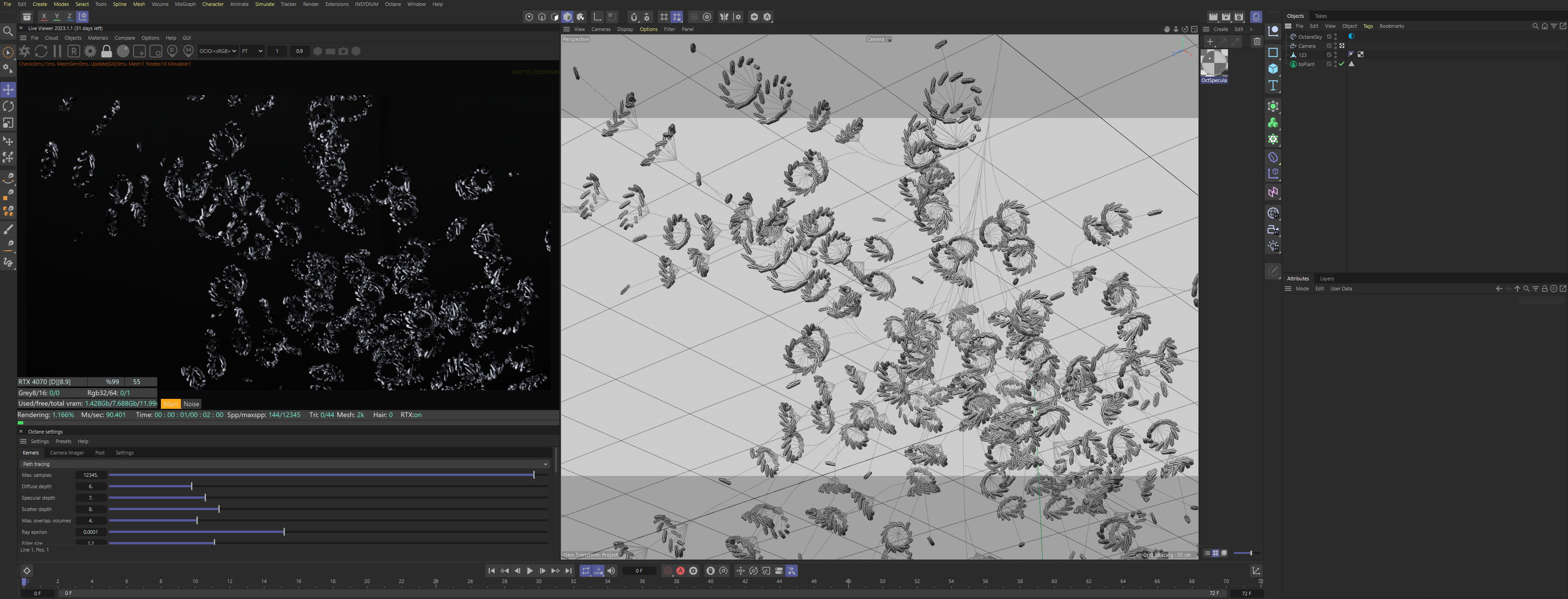Toggle toPlant green enable checkmark
This screenshot has height=599, width=1568.
tap(1341, 64)
